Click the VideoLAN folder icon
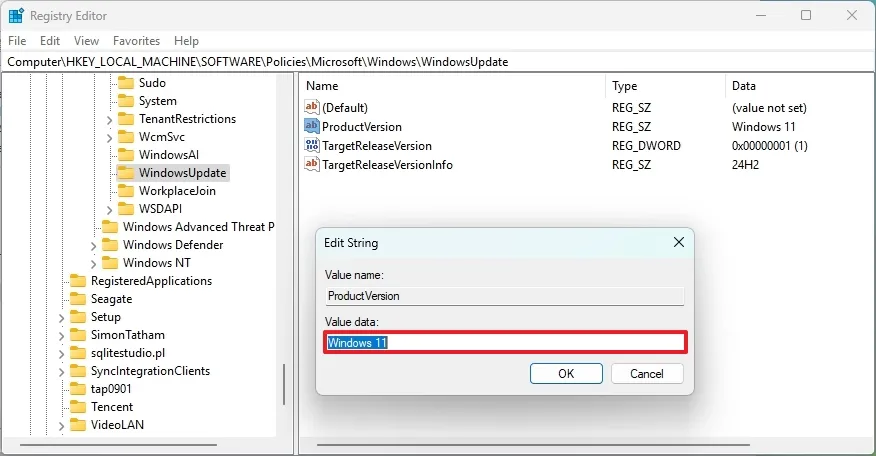 click(x=78, y=425)
